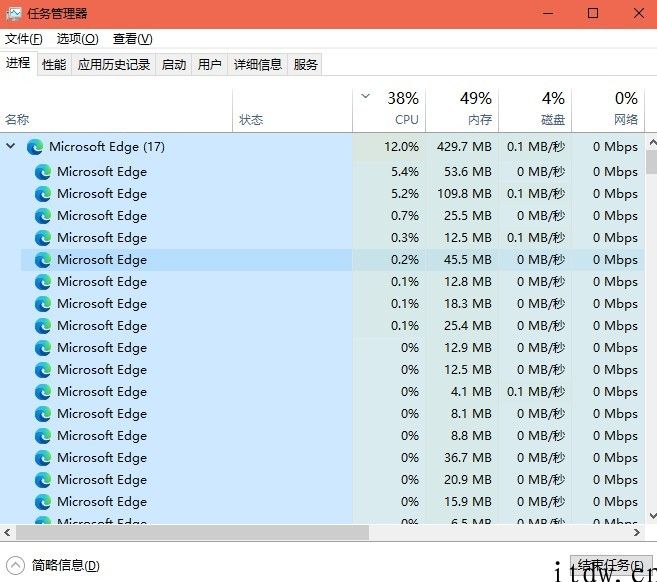The width and height of the screenshot is (657, 582).
Task: Select Edge icon in the 15.9 MB row
Action: (43, 502)
